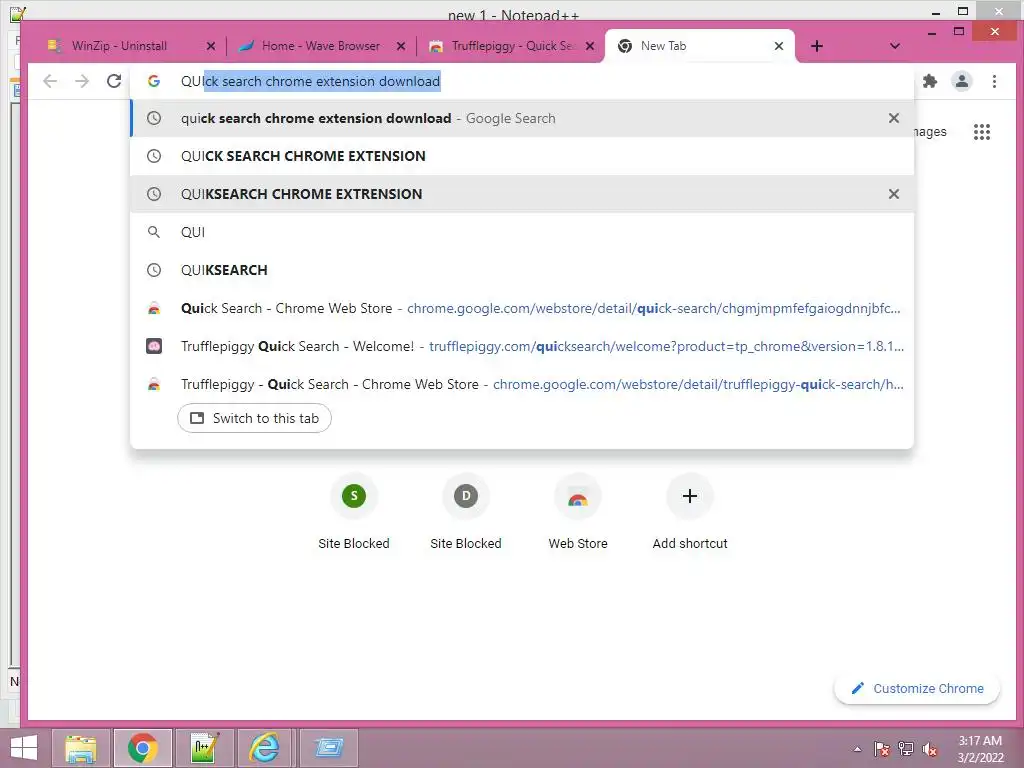Switch to Trufflepiggy - Quick Search tab
Screen dimensions: 1024x768
click(x=513, y=46)
